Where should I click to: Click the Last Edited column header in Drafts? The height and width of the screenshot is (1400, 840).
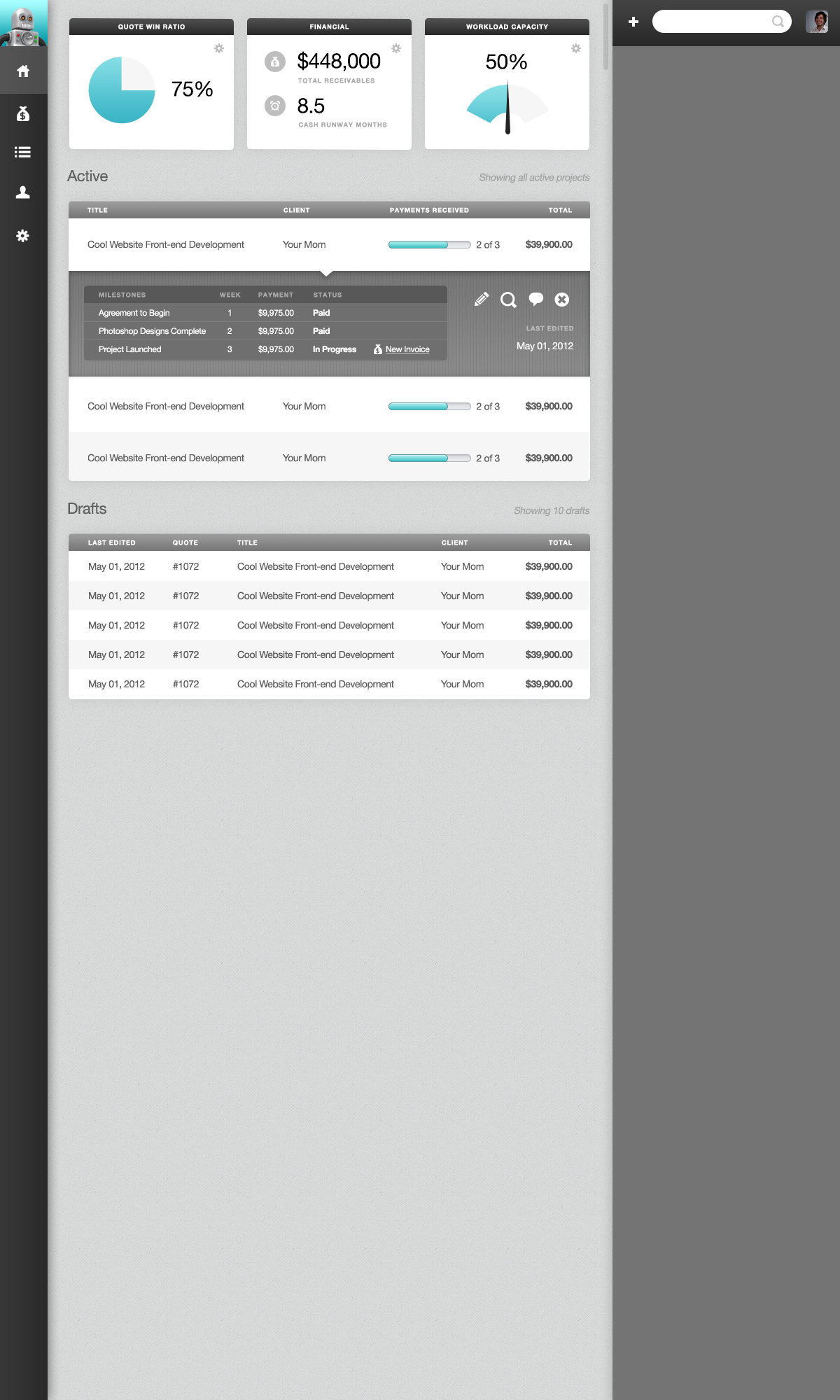pyautogui.click(x=112, y=542)
